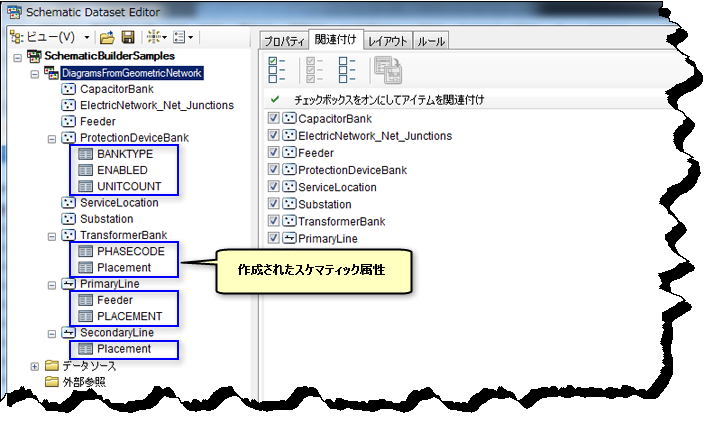This screenshot has width=720, height=438.
Task: Select the ENABLED attribute icon
Action: coord(85,170)
